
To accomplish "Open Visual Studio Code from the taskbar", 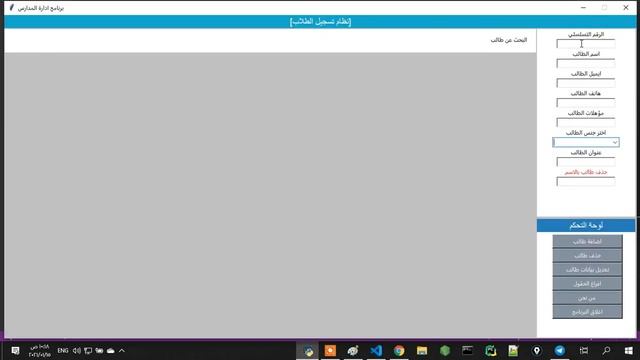I will (x=376, y=351).
